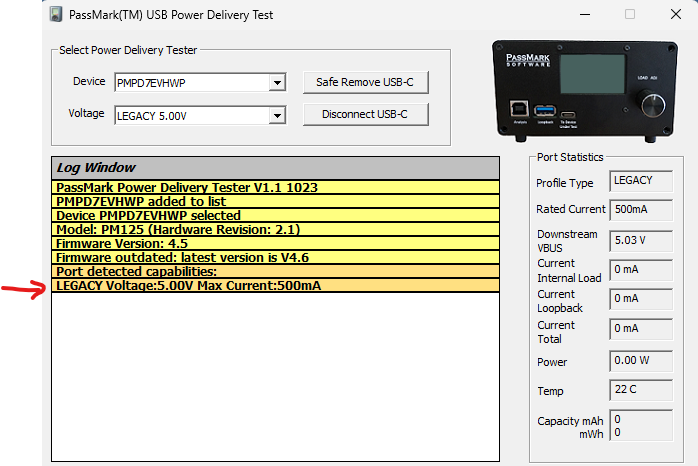
Task: Click the Temp value 22 C
Action: pyautogui.click(x=641, y=390)
